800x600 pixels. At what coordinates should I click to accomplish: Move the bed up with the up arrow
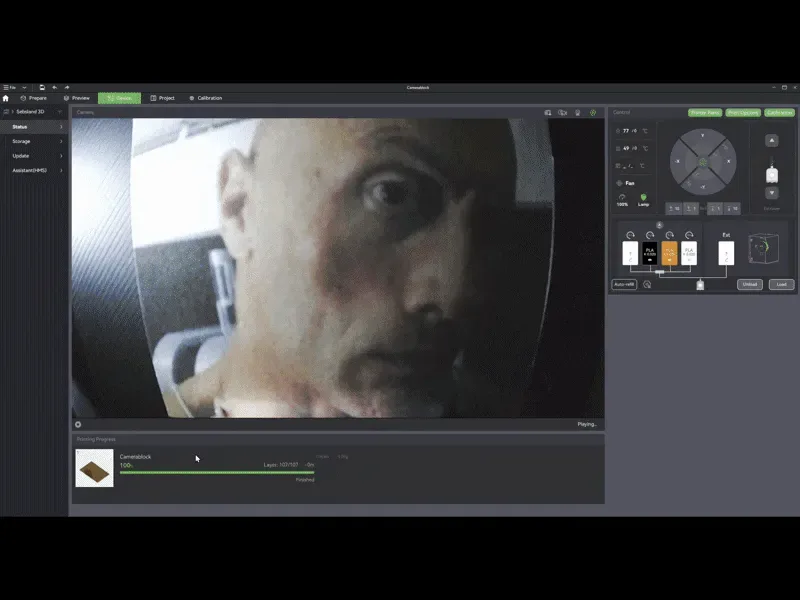[771, 140]
